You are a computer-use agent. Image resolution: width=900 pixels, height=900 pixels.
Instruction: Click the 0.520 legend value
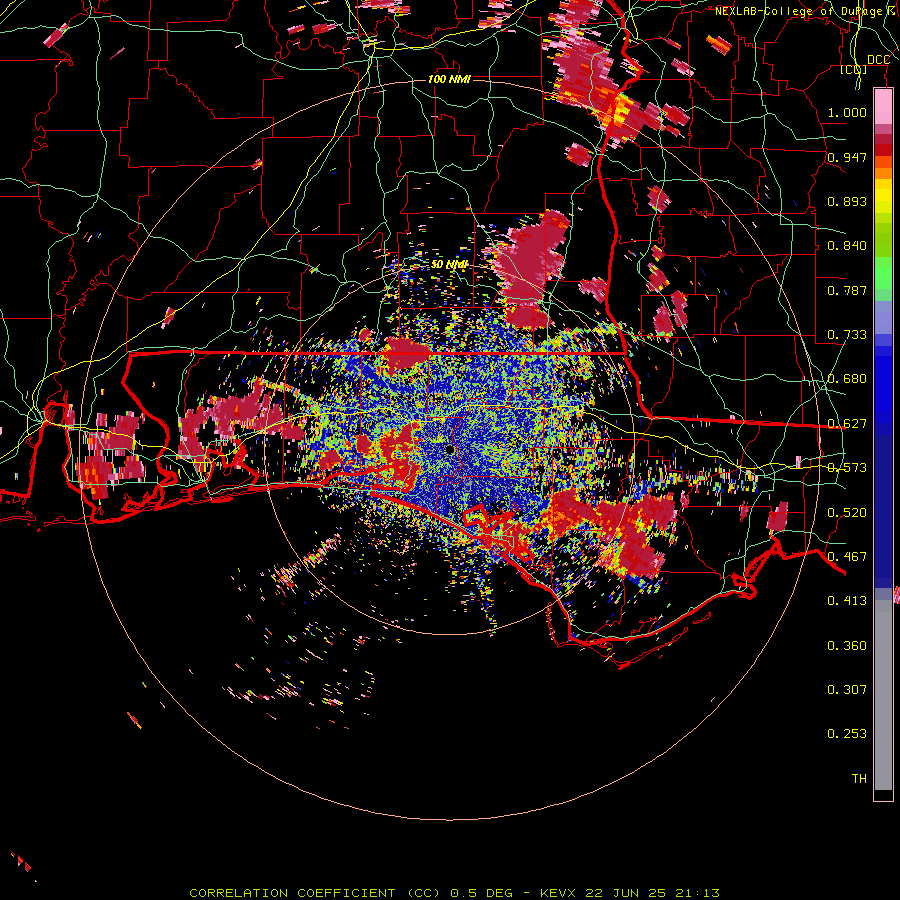click(847, 513)
